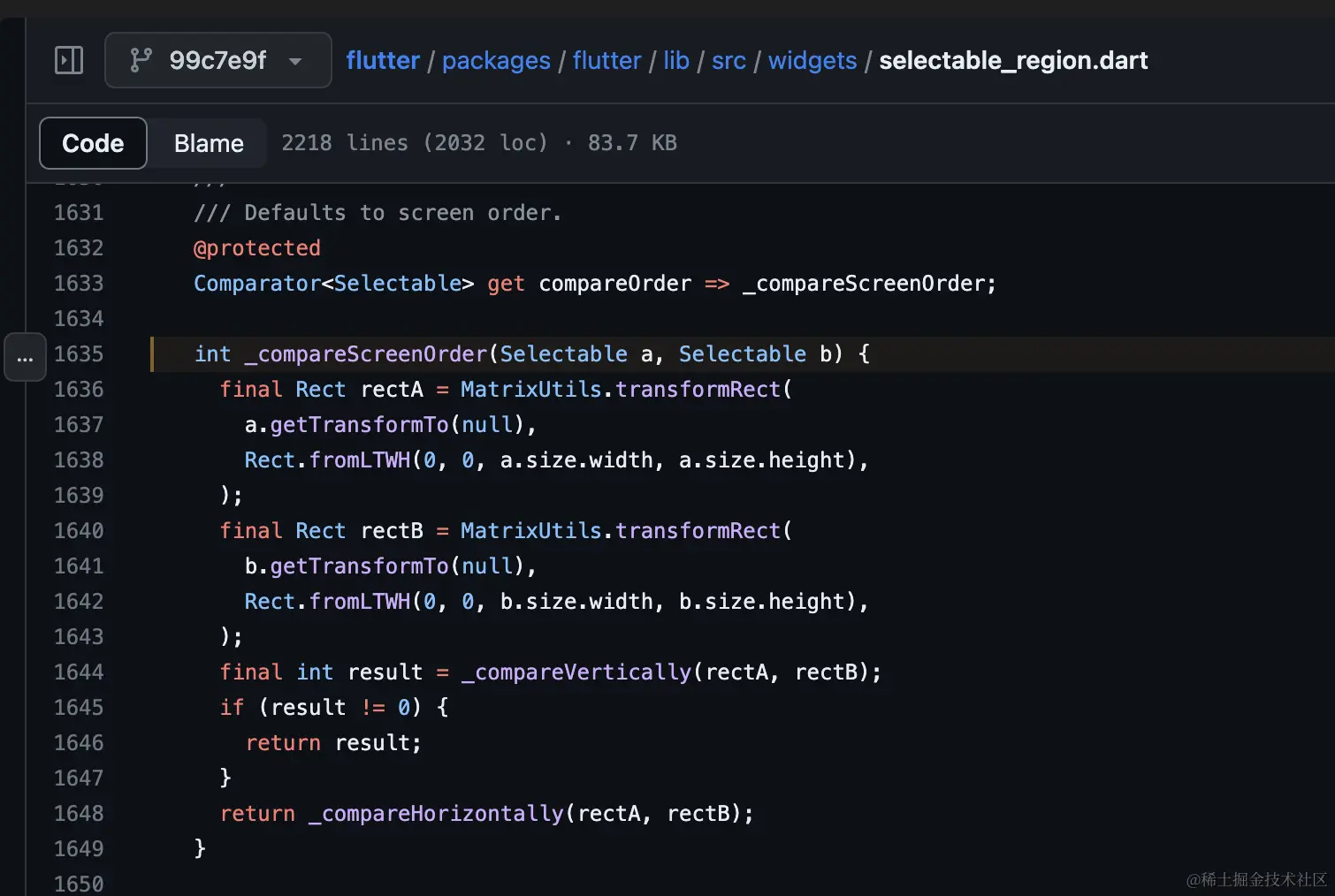Click the '2218 lines (2032 loc)' file info
The height and width of the screenshot is (896, 1335).
point(415,143)
